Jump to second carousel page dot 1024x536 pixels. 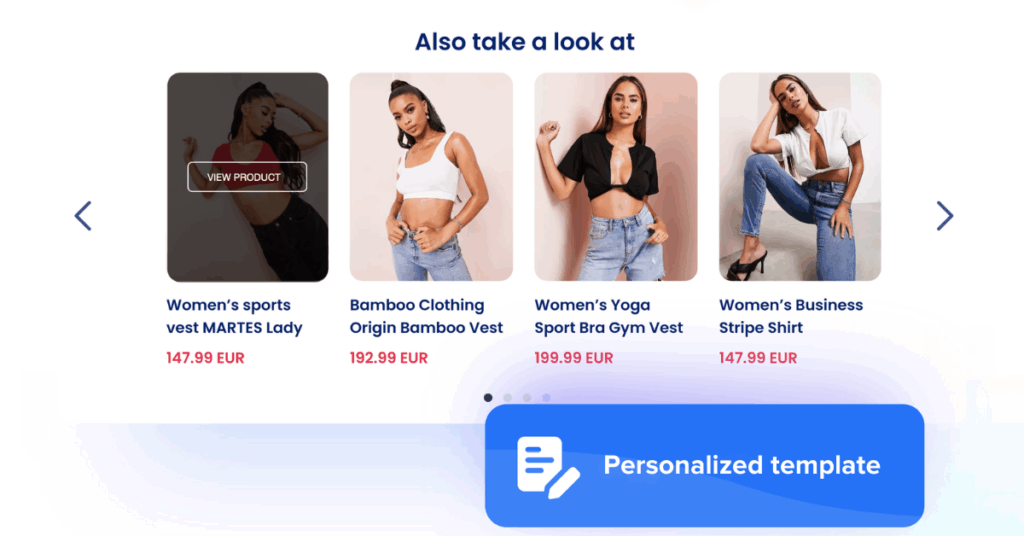(x=507, y=398)
